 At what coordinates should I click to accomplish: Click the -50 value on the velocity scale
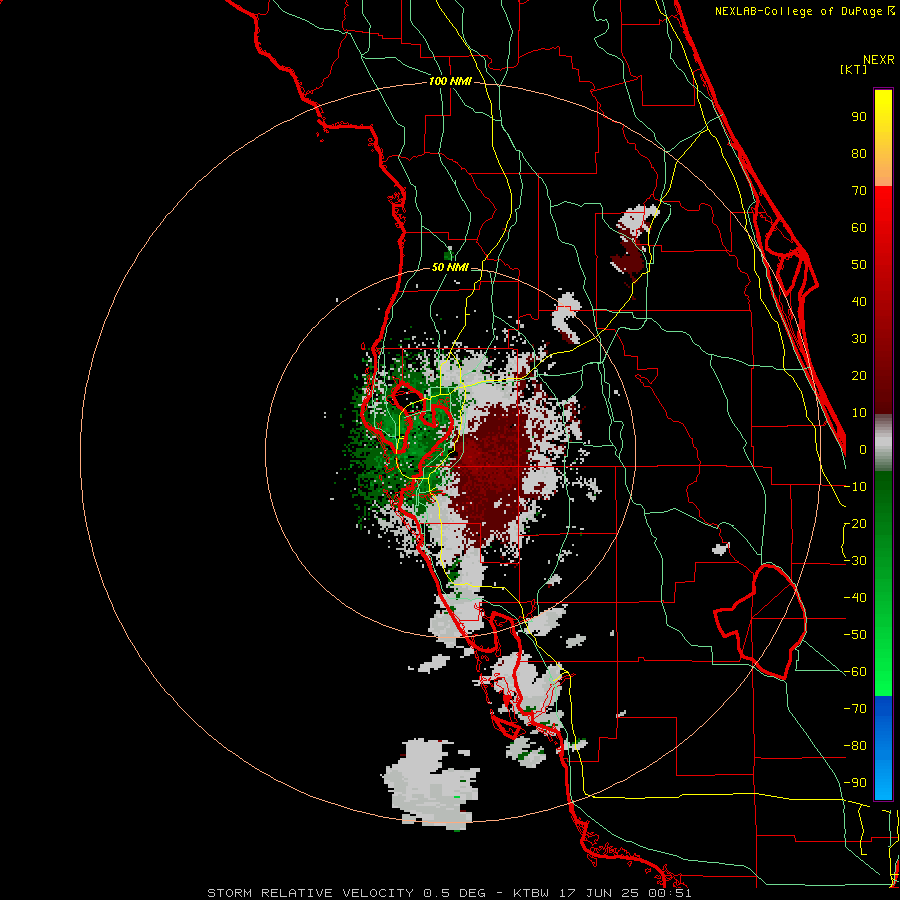pos(855,635)
